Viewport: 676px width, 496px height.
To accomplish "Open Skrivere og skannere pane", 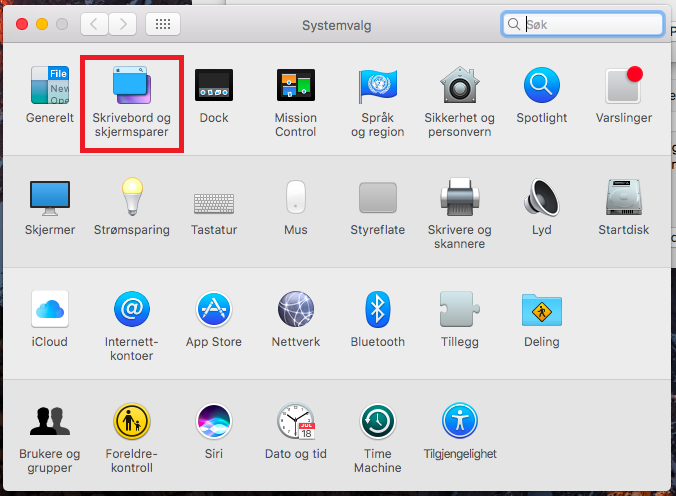I will tap(459, 199).
